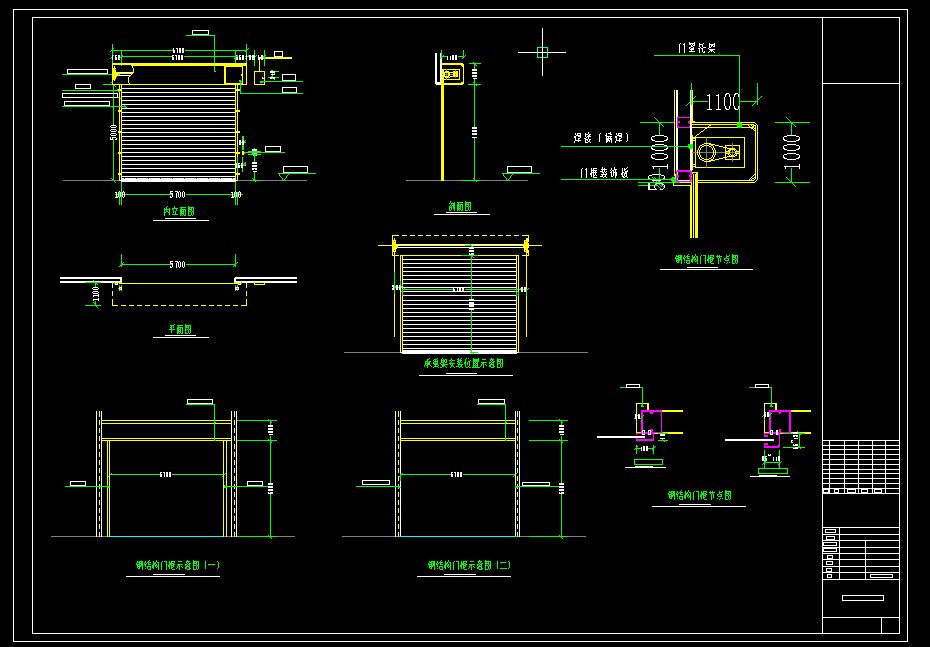The height and width of the screenshot is (647, 930).
Task: Select the 门框装饰板 annotation label
Action: pos(604,173)
